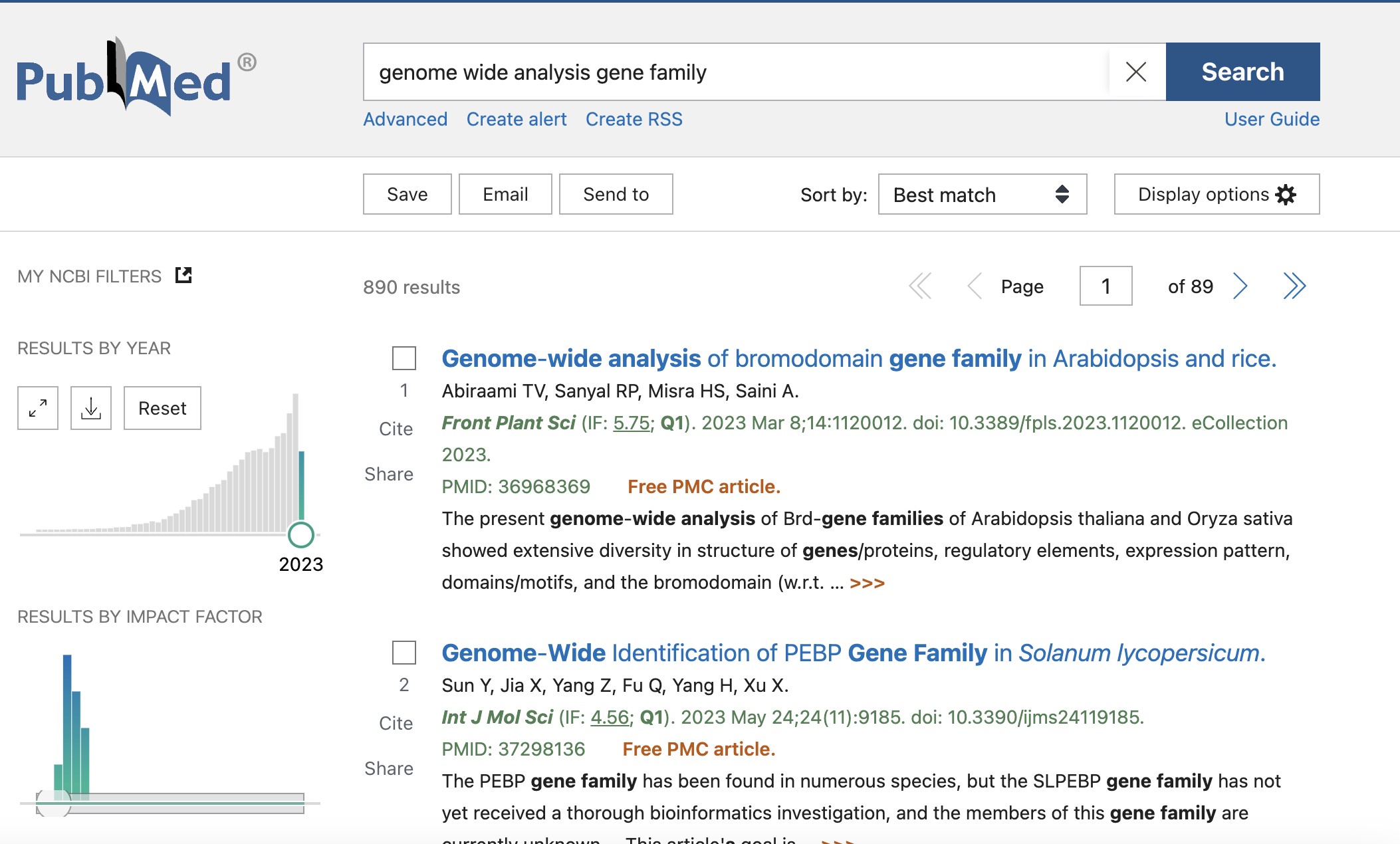Click the 5.75 impact factor link
Screen dimensions: 1400x844
[631, 423]
